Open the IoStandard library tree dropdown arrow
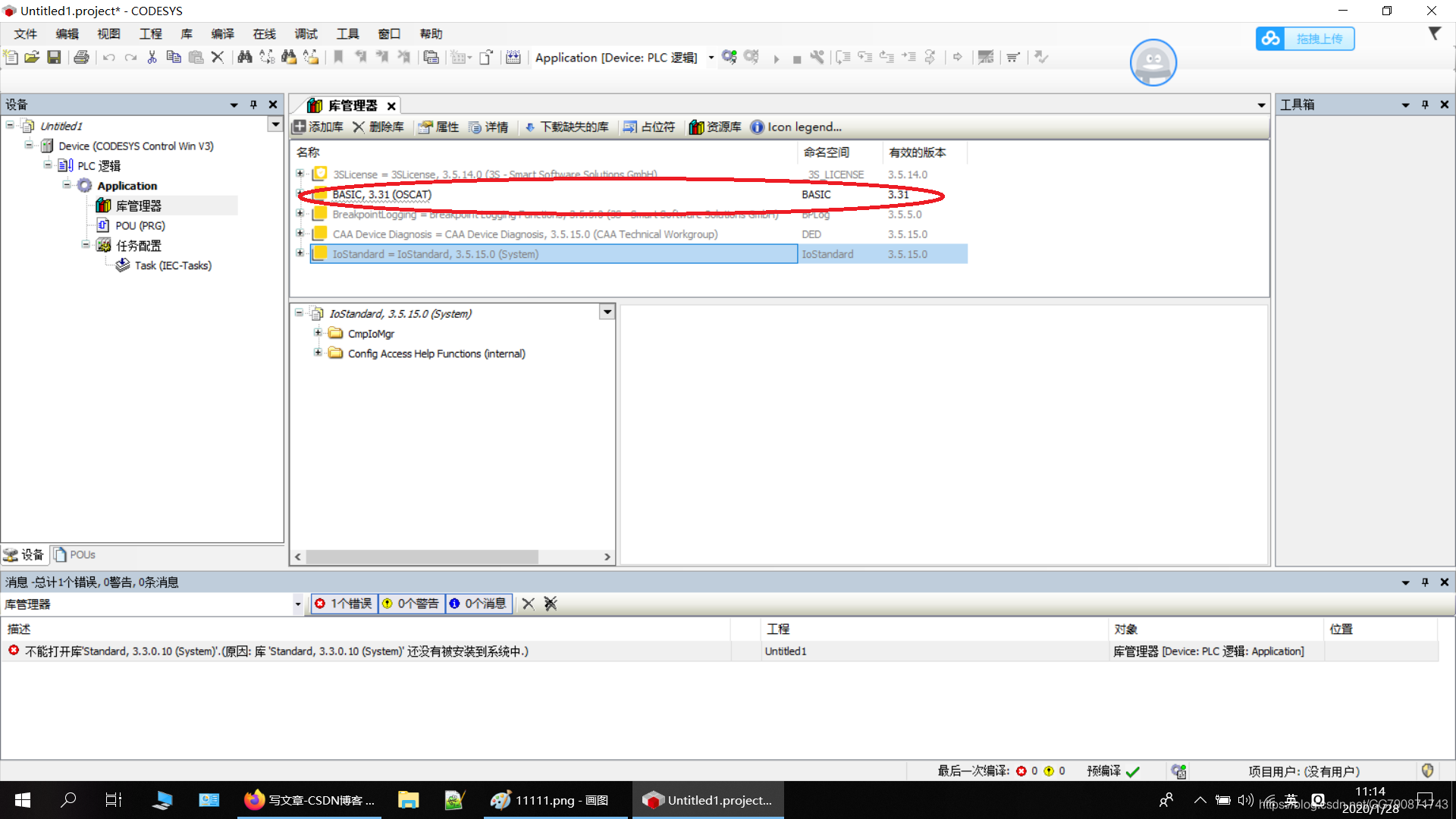1456x819 pixels. [607, 312]
